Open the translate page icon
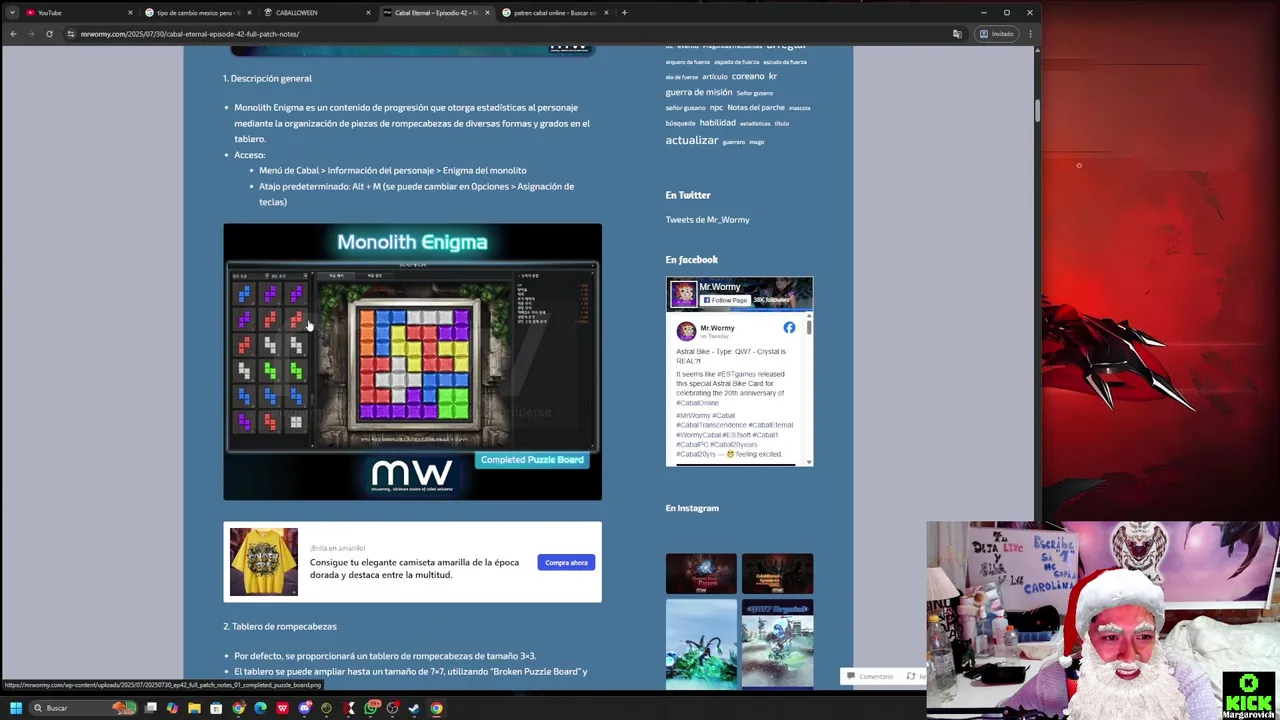The width and height of the screenshot is (1280, 720). [x=957, y=34]
